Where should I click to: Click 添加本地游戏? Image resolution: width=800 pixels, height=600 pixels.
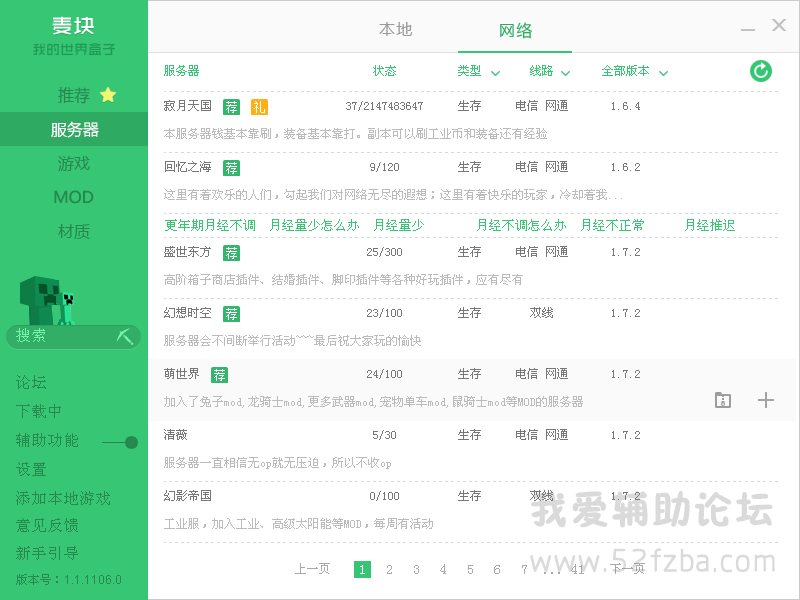63,498
